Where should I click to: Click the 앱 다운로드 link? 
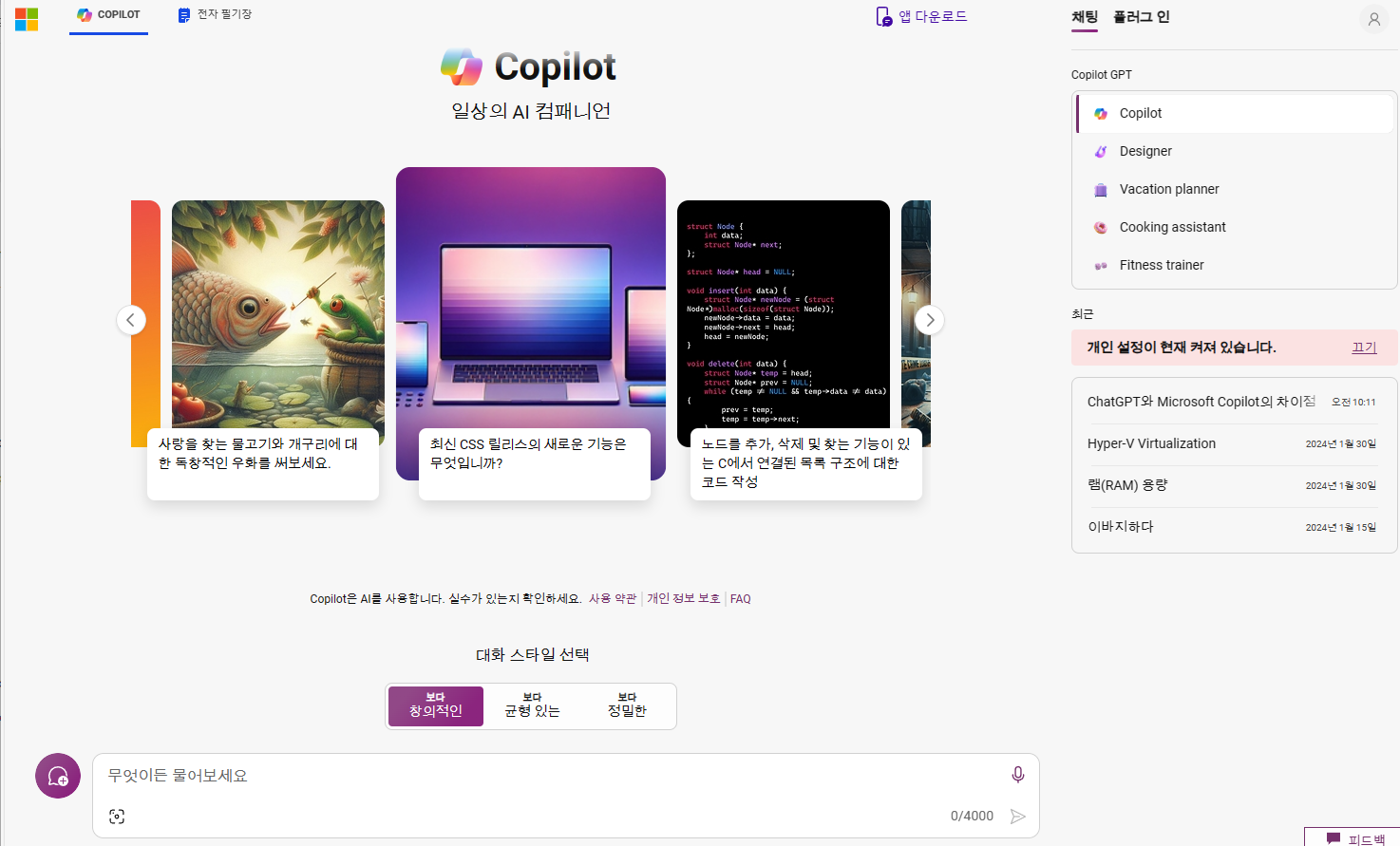[921, 16]
